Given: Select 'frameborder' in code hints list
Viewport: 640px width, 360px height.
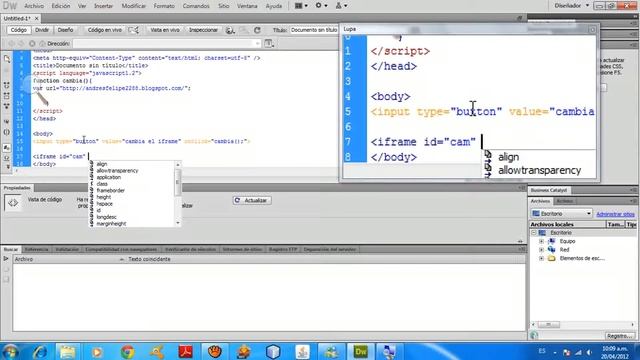Looking at the screenshot, I should click(x=111, y=191).
